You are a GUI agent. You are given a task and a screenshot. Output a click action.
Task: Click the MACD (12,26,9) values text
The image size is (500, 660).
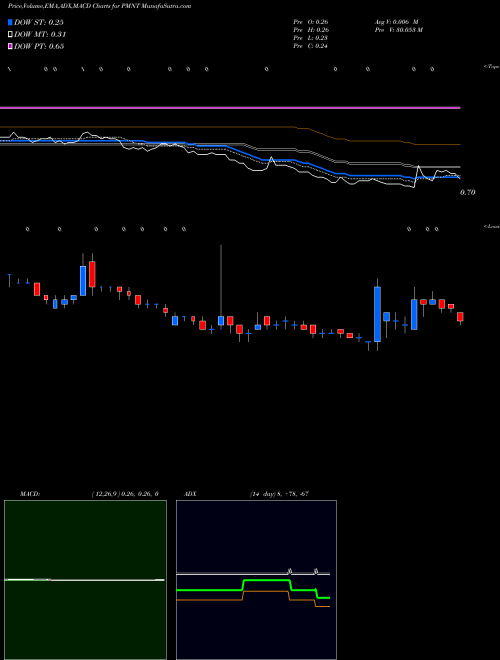[125, 494]
